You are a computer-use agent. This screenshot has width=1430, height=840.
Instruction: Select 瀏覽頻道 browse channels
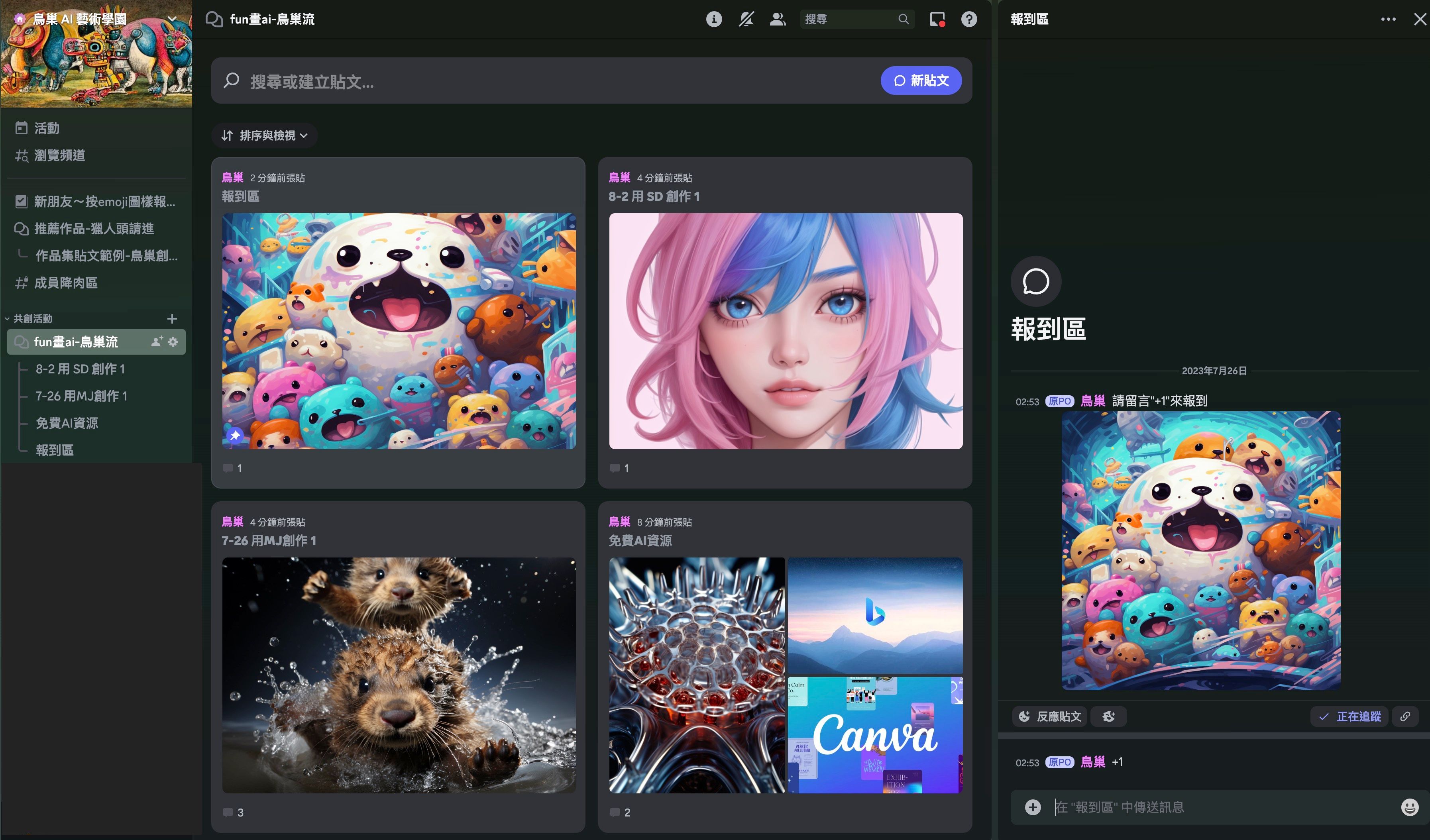59,155
